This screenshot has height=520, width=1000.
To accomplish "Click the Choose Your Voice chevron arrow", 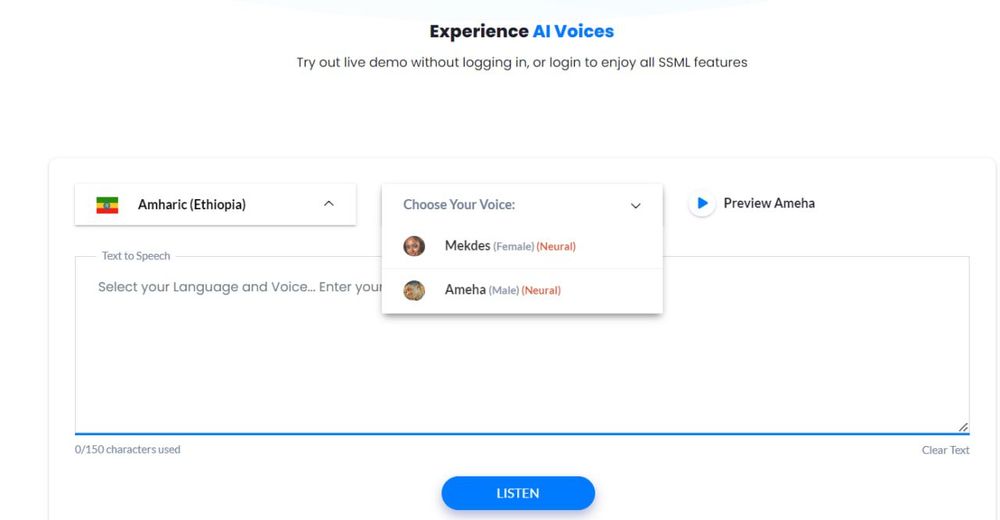I will pos(636,205).
